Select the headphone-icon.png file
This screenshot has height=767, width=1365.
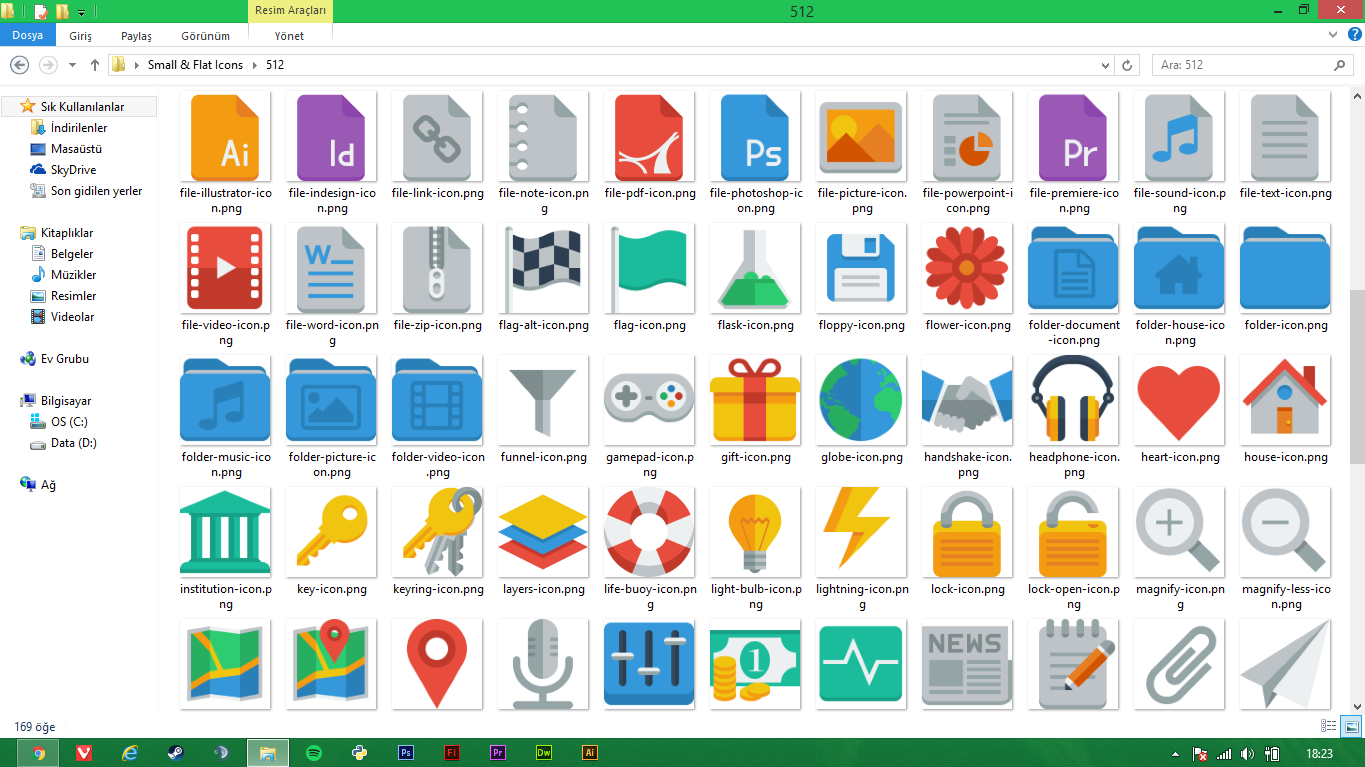coord(1073,401)
